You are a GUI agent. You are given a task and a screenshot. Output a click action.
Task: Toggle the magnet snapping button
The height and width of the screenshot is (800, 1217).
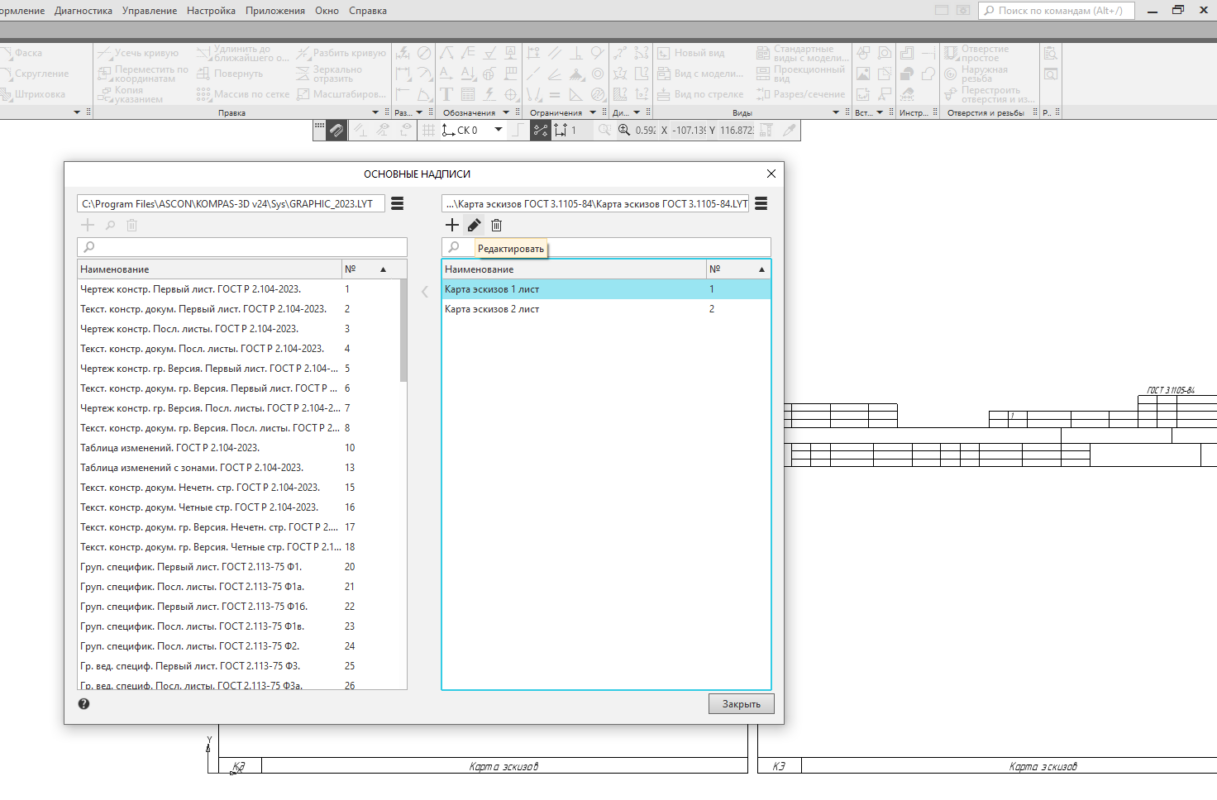point(338,130)
